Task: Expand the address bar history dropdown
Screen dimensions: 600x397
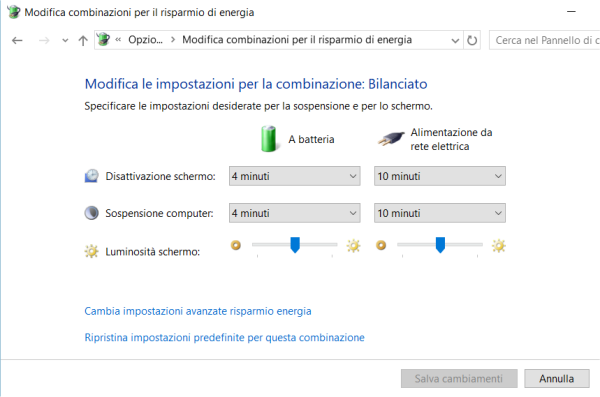Action: coord(455,40)
